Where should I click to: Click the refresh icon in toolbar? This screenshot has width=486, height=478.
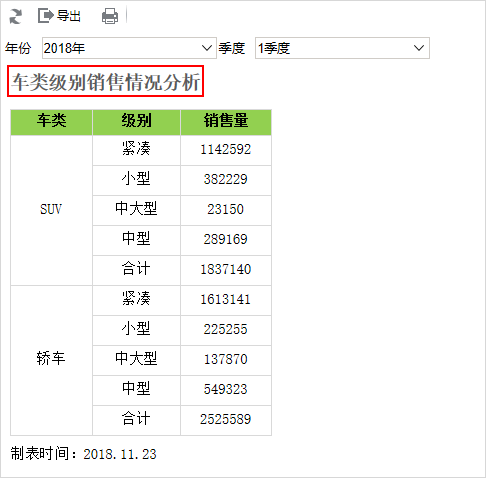click(x=15, y=16)
